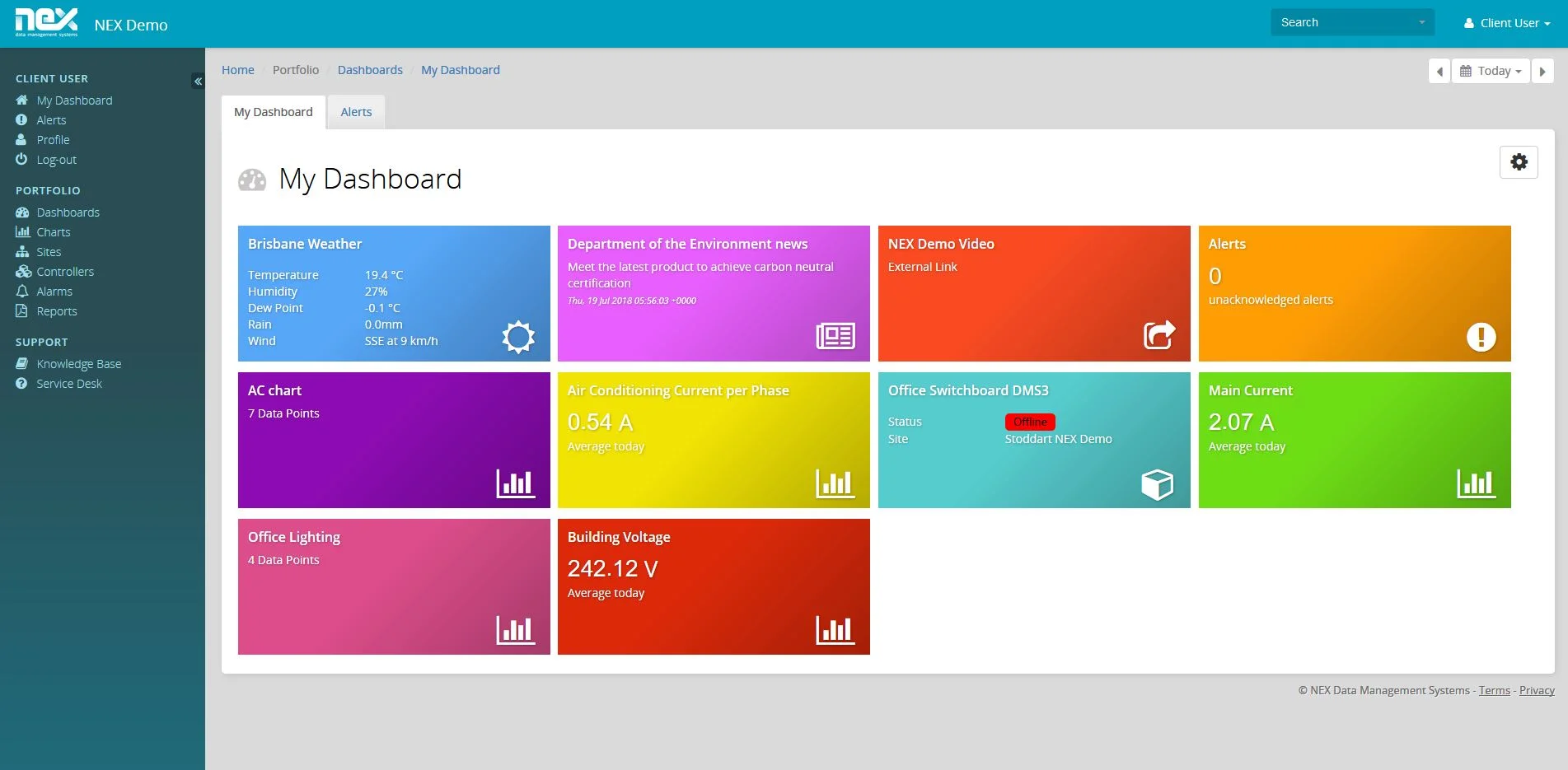Screen dimensions: 1568x770
Task: Click the red Offline status badge
Action: tap(1030, 422)
